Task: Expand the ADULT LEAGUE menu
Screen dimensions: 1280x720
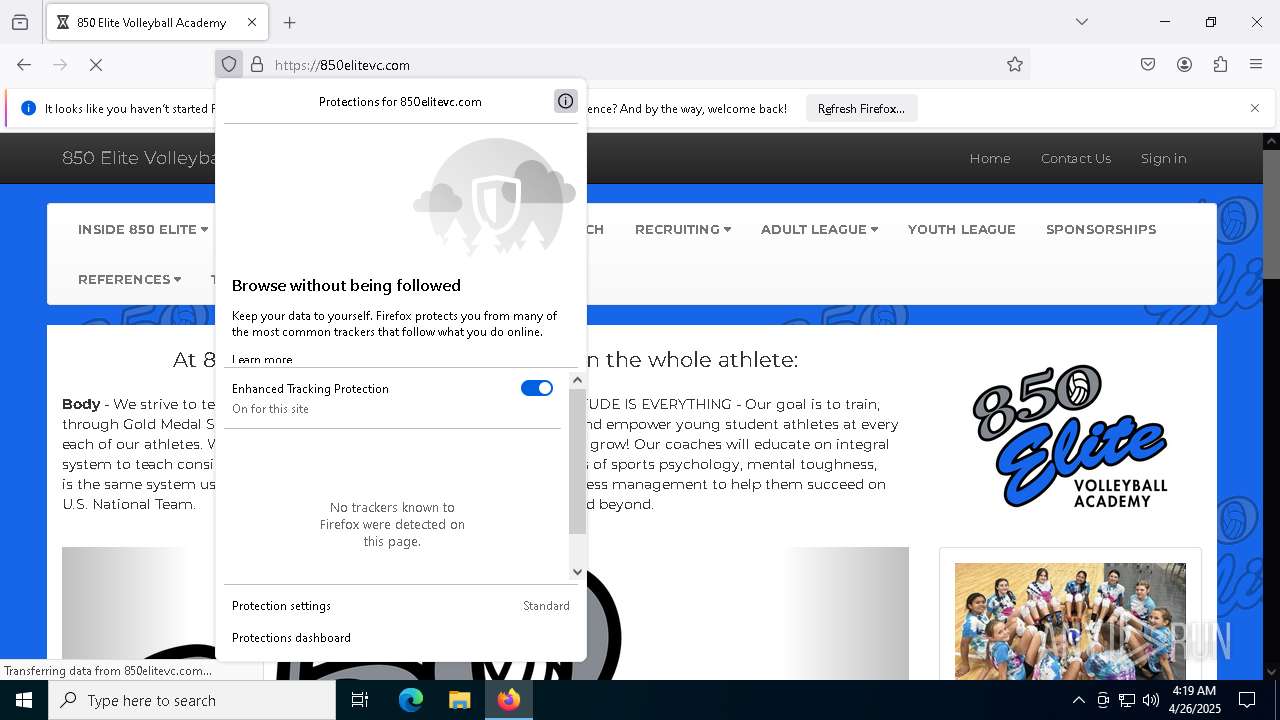Action: (x=819, y=229)
